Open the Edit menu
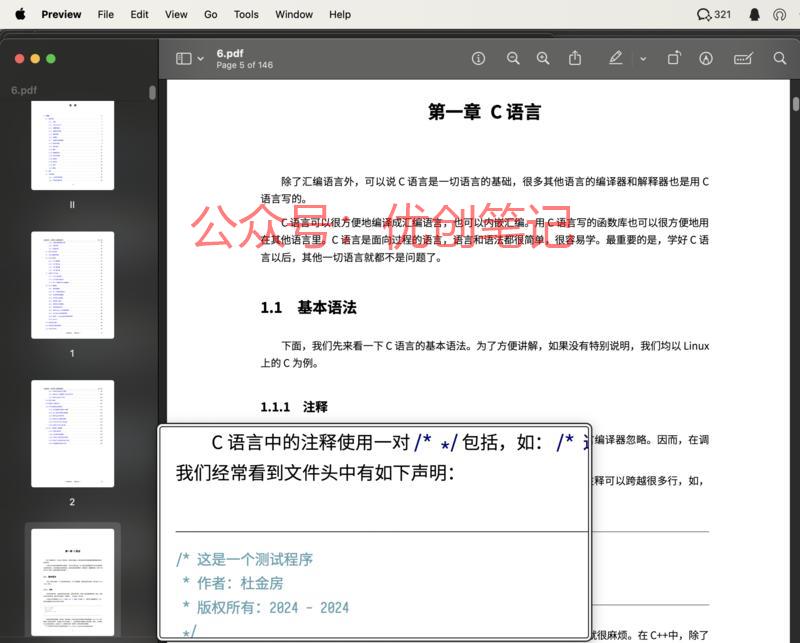The image size is (800, 643). (139, 14)
